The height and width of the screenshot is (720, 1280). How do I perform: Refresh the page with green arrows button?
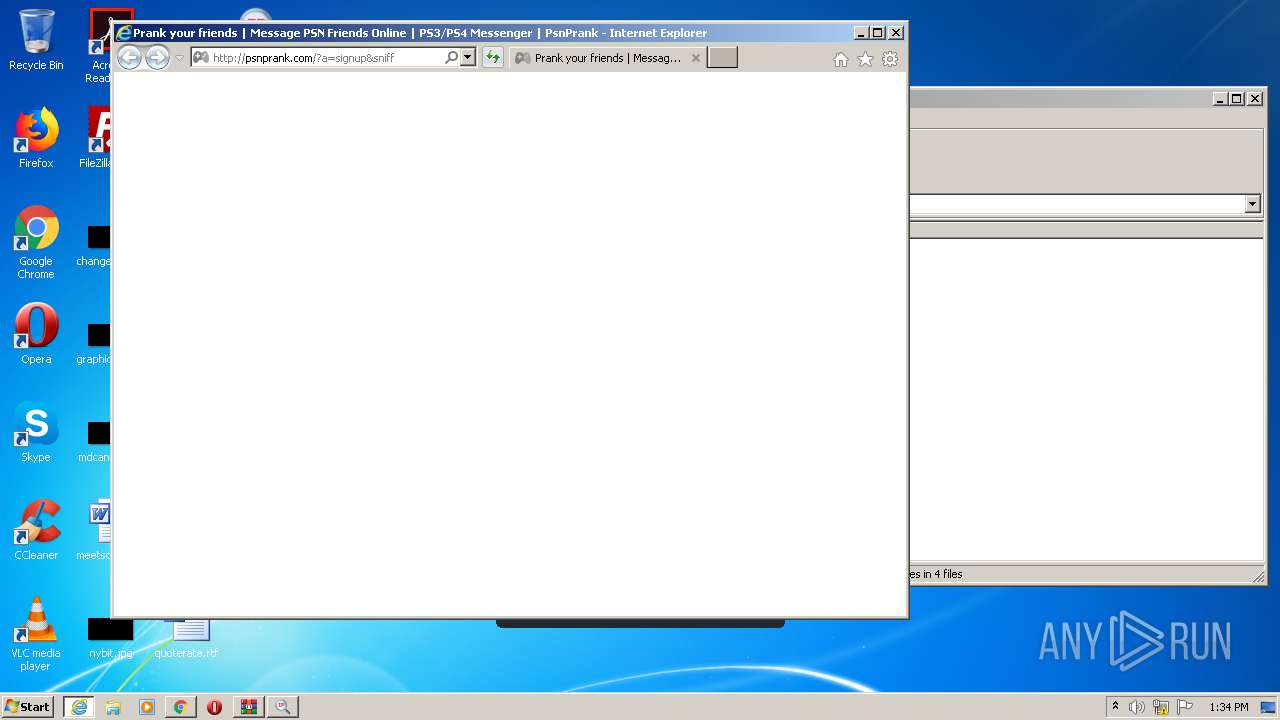pyautogui.click(x=492, y=58)
